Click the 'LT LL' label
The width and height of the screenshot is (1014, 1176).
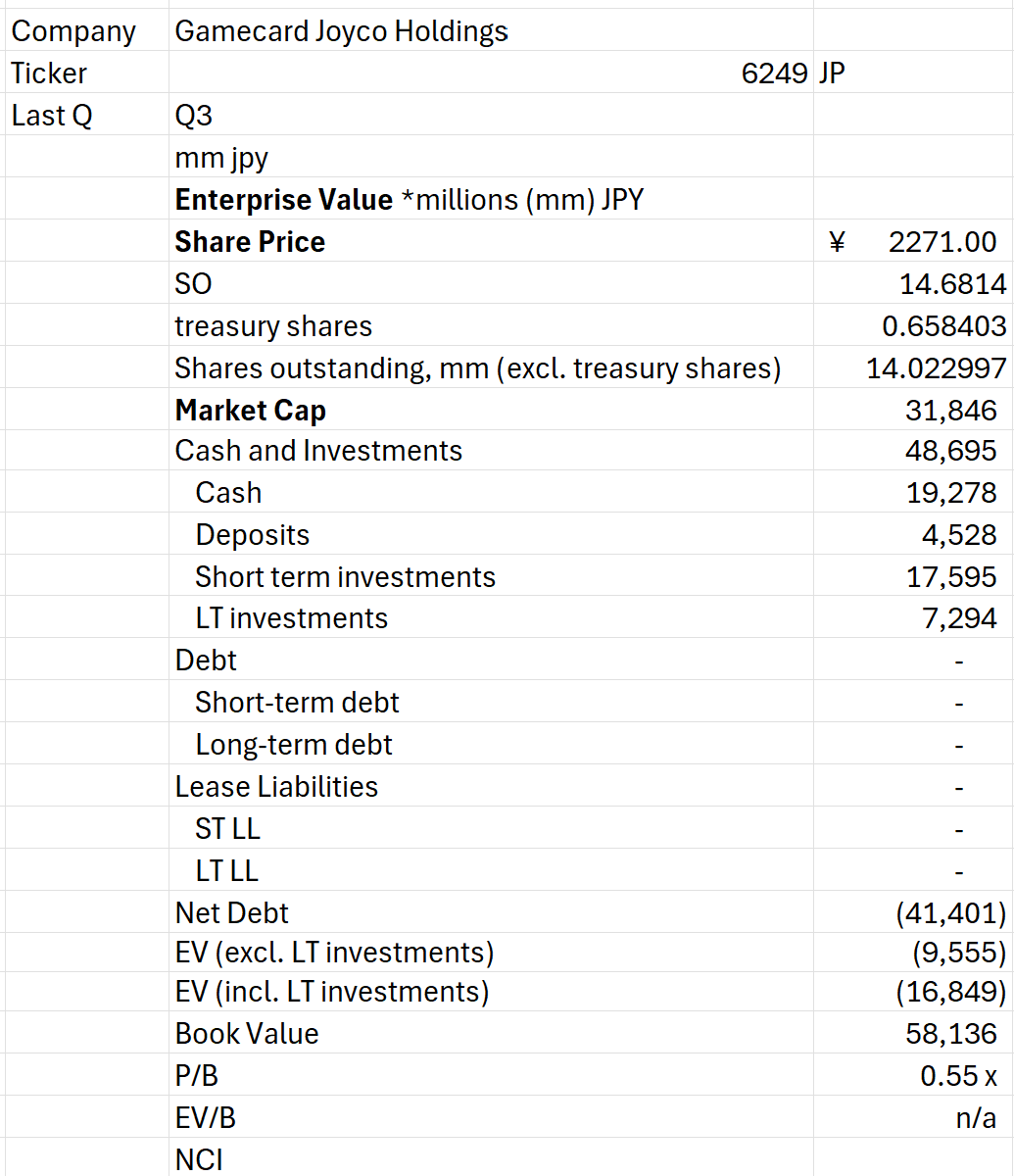[226, 871]
